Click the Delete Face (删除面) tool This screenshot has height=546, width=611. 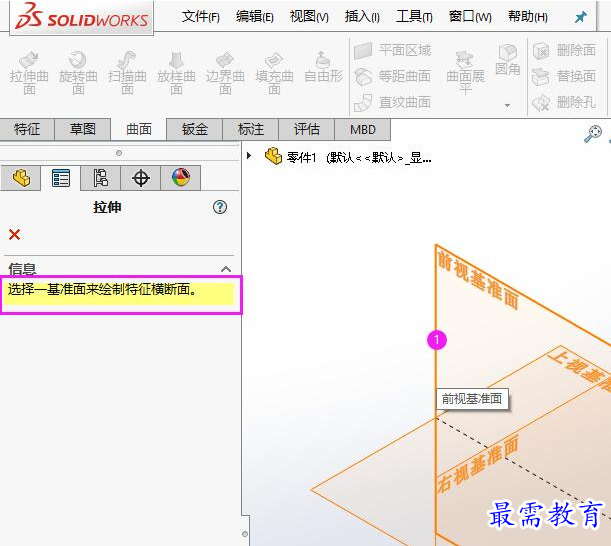[x=564, y=51]
